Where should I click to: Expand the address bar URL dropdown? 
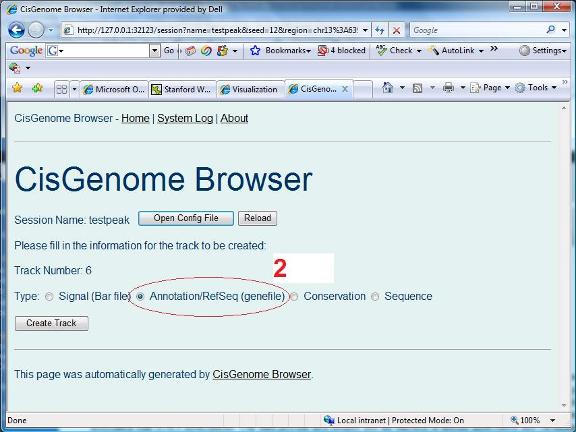tap(365, 30)
